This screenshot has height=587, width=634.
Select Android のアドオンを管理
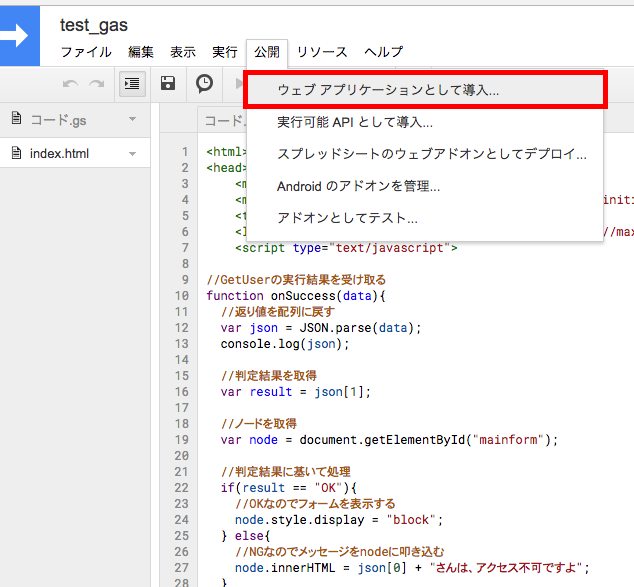(425, 186)
